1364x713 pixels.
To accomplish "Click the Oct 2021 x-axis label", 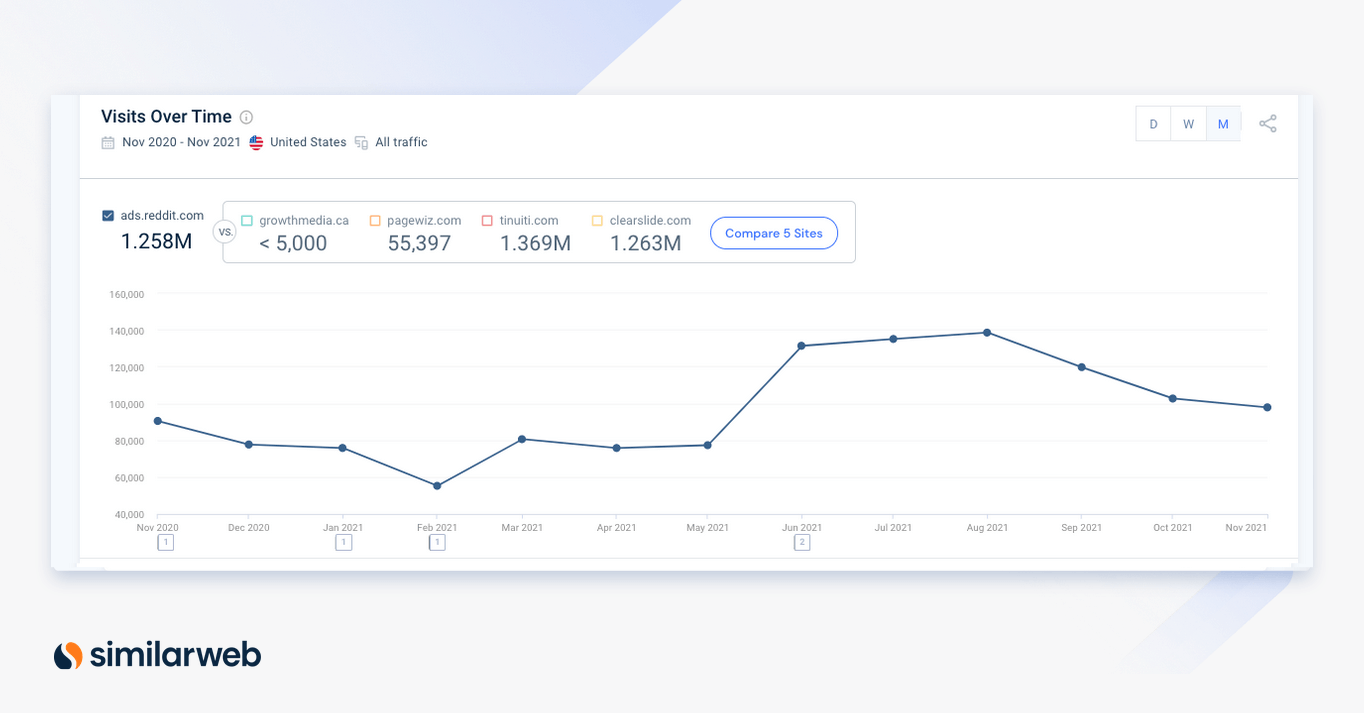I will click(1173, 527).
